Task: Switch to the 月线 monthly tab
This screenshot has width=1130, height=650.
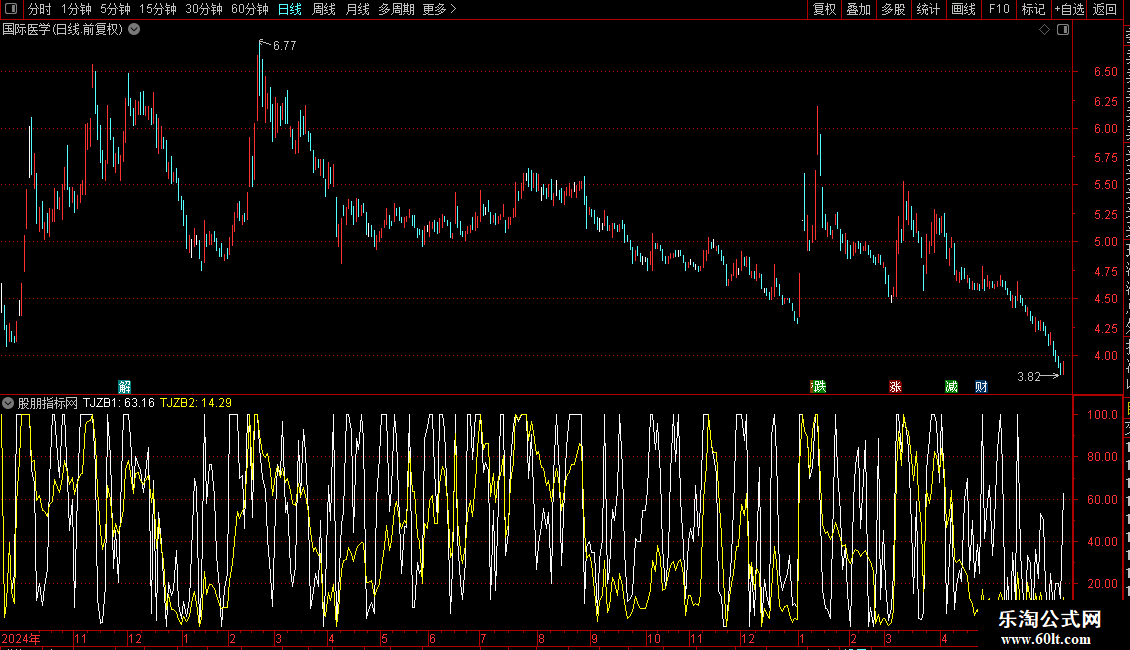Action: (357, 9)
